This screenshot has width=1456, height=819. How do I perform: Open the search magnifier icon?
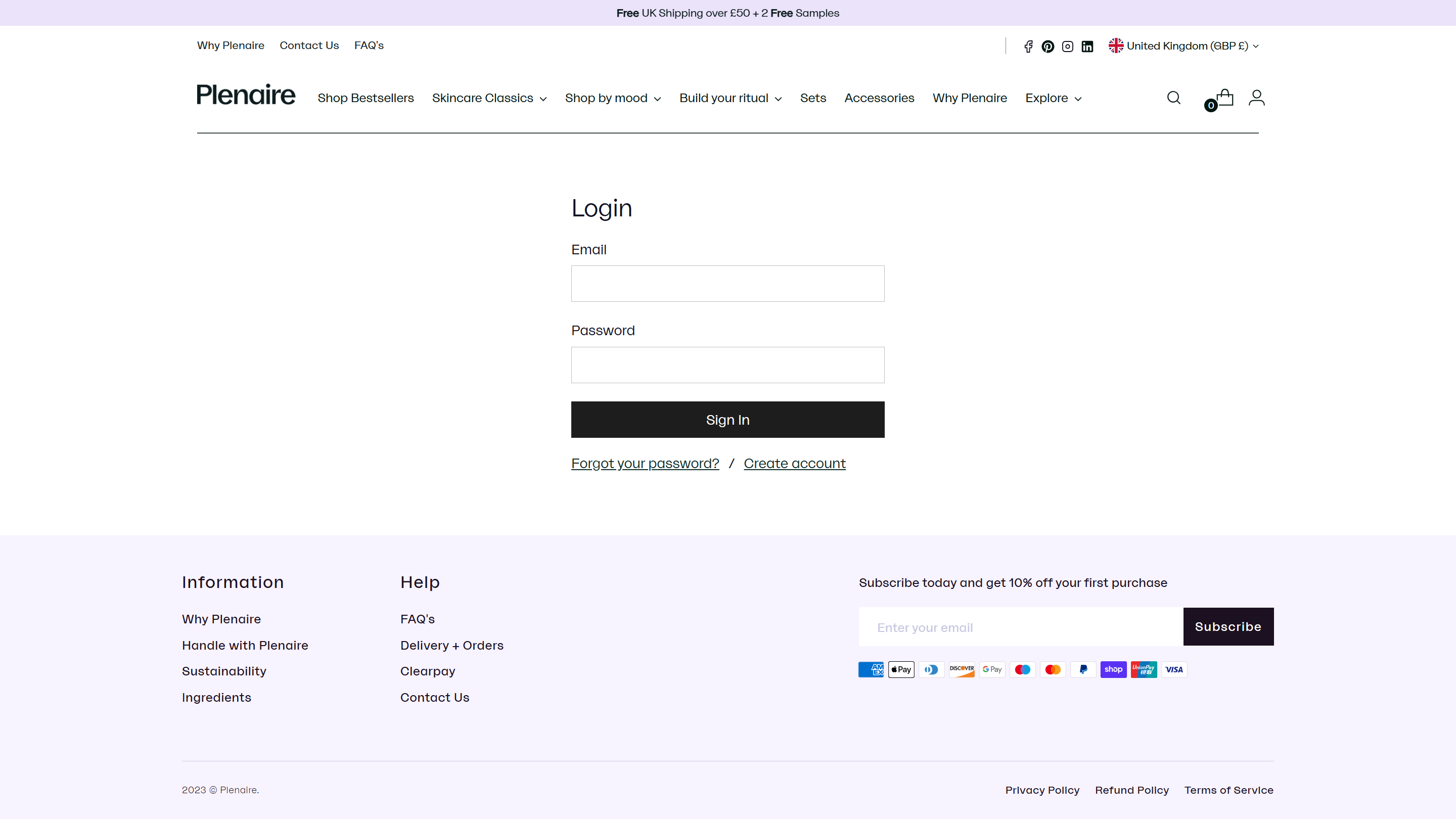tap(1174, 98)
